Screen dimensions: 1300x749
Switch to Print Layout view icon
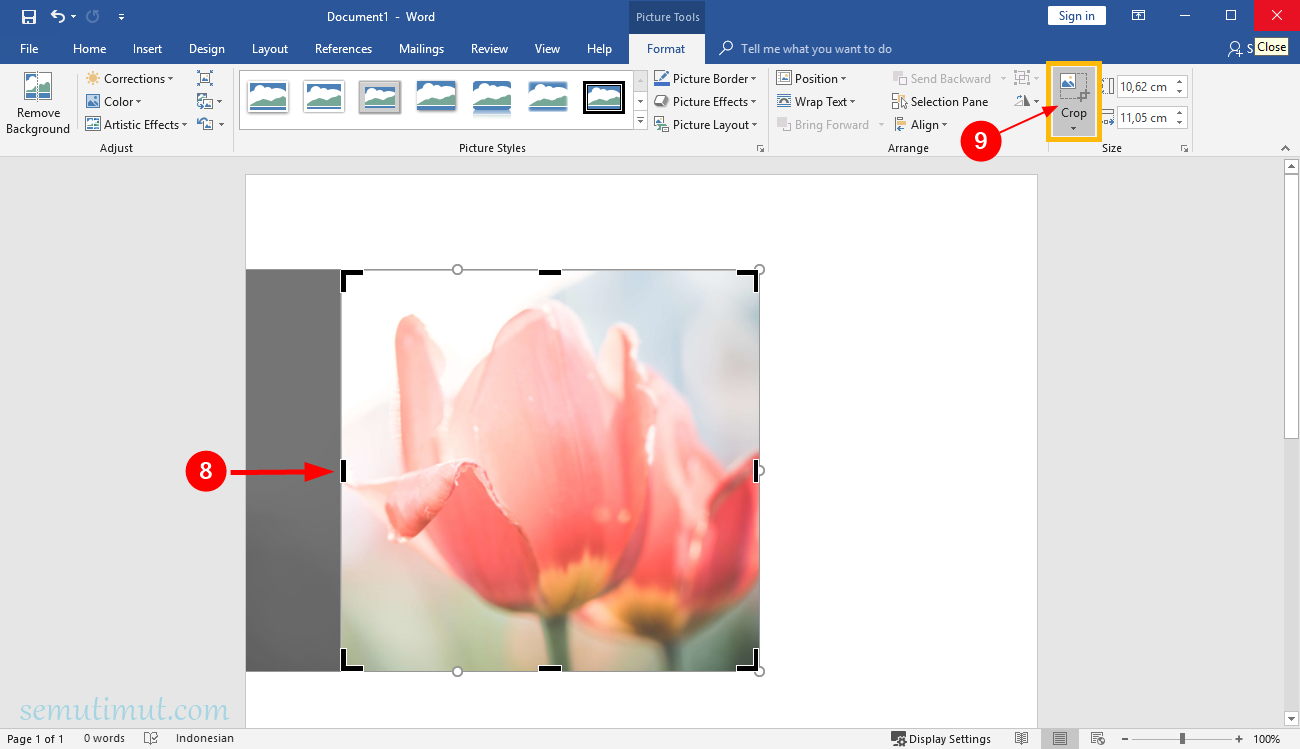[1060, 739]
